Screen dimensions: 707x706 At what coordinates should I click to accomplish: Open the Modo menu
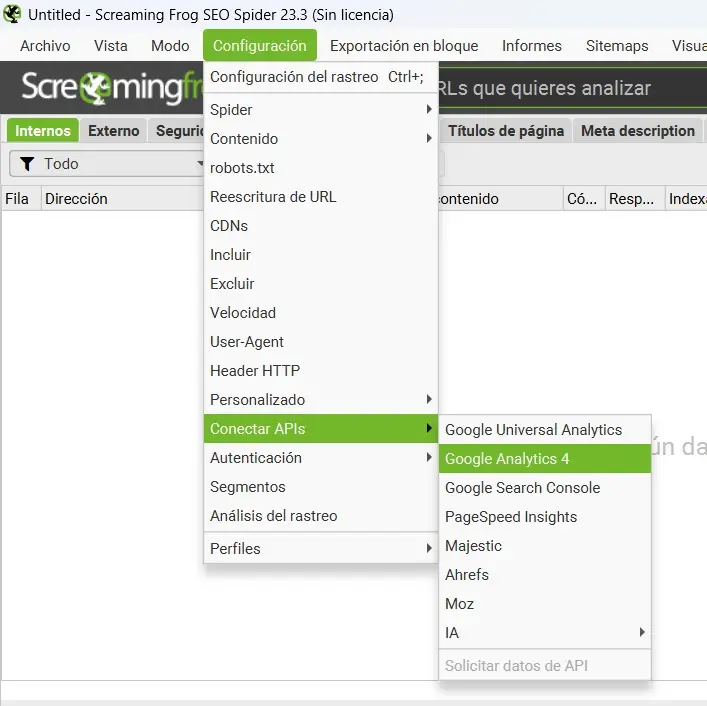pyautogui.click(x=170, y=46)
